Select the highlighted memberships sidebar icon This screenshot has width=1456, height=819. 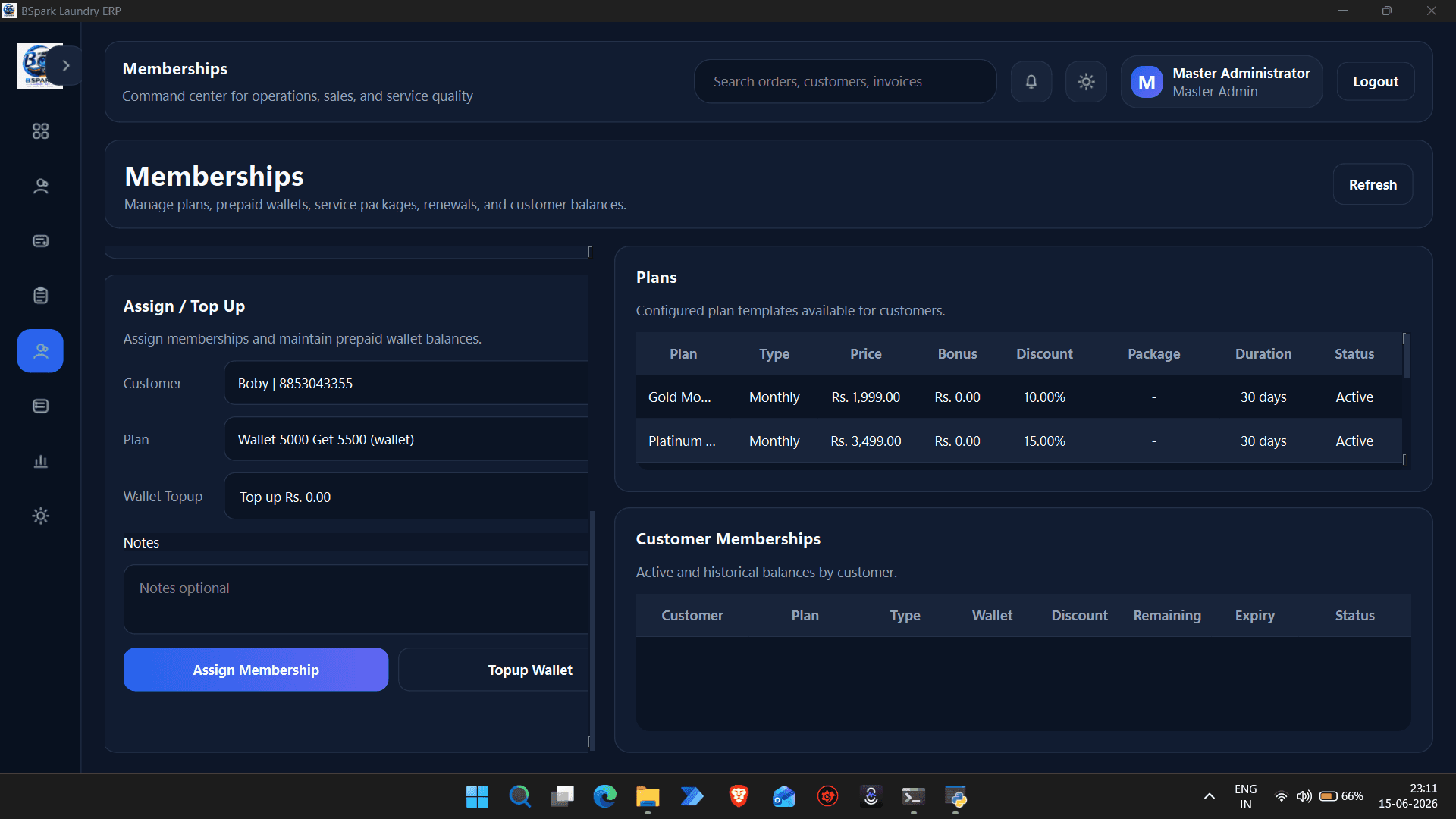40,351
